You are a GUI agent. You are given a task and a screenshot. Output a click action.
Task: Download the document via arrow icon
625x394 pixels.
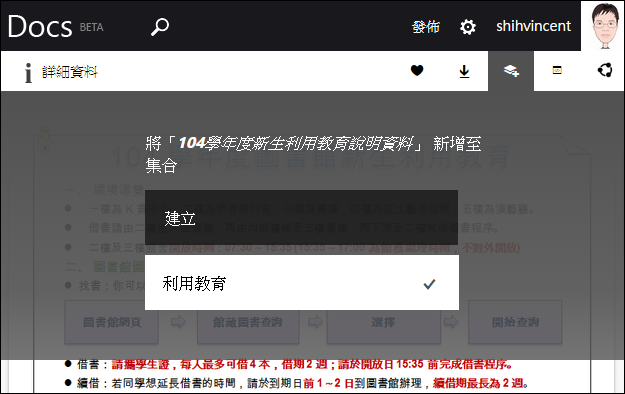tap(464, 71)
